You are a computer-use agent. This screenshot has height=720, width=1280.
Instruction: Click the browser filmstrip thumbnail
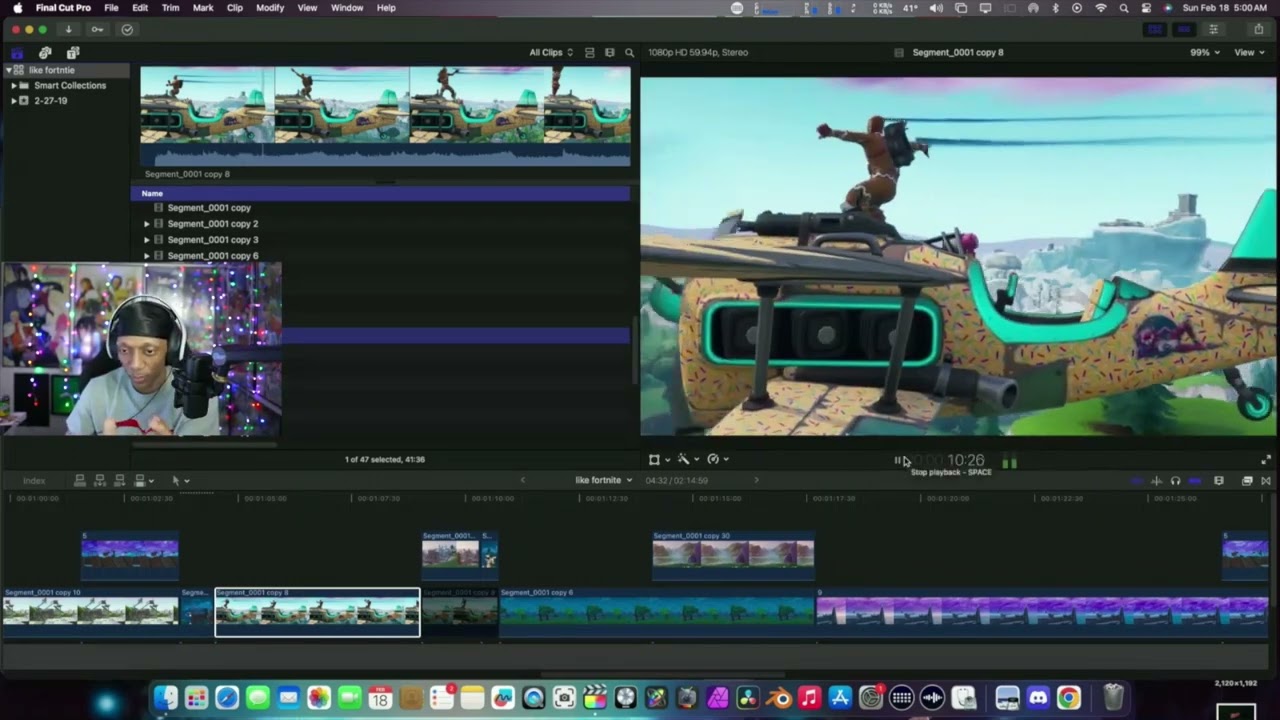click(x=385, y=116)
